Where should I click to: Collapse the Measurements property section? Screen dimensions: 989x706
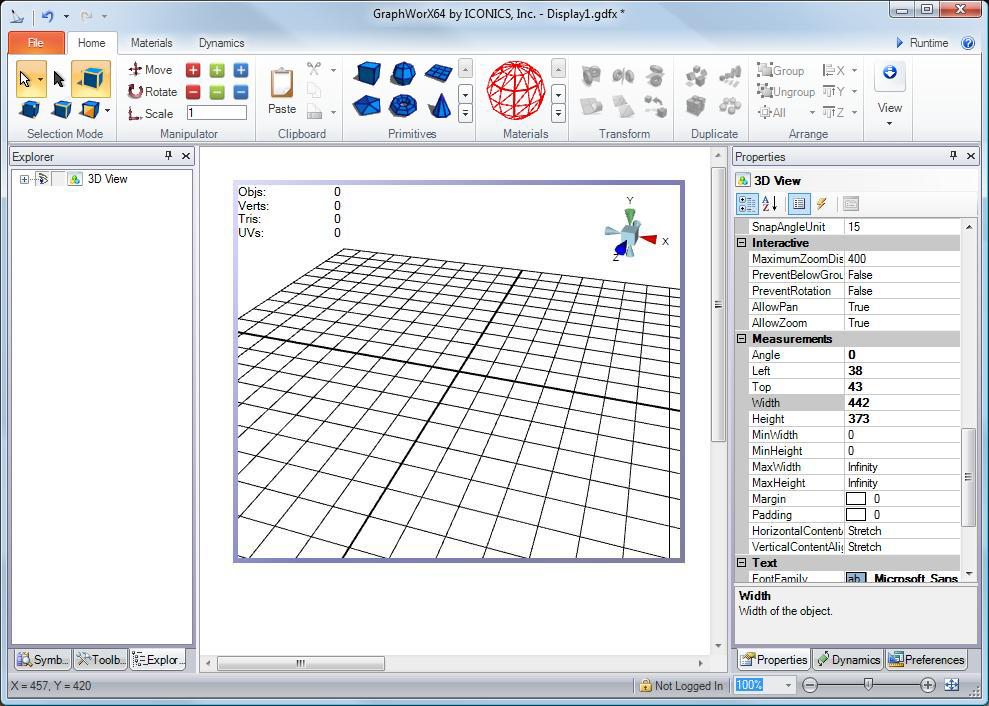pos(742,339)
